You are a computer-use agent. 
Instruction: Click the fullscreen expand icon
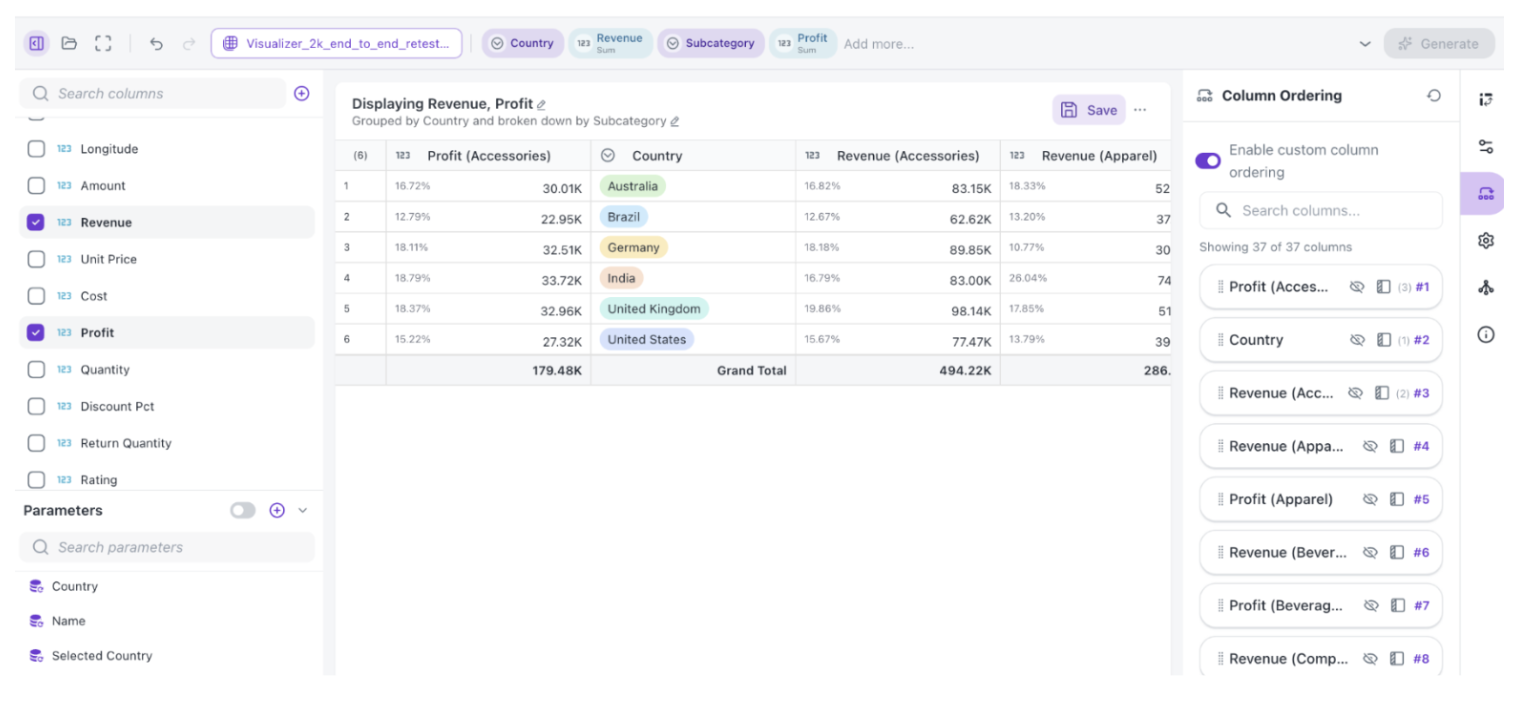103,43
